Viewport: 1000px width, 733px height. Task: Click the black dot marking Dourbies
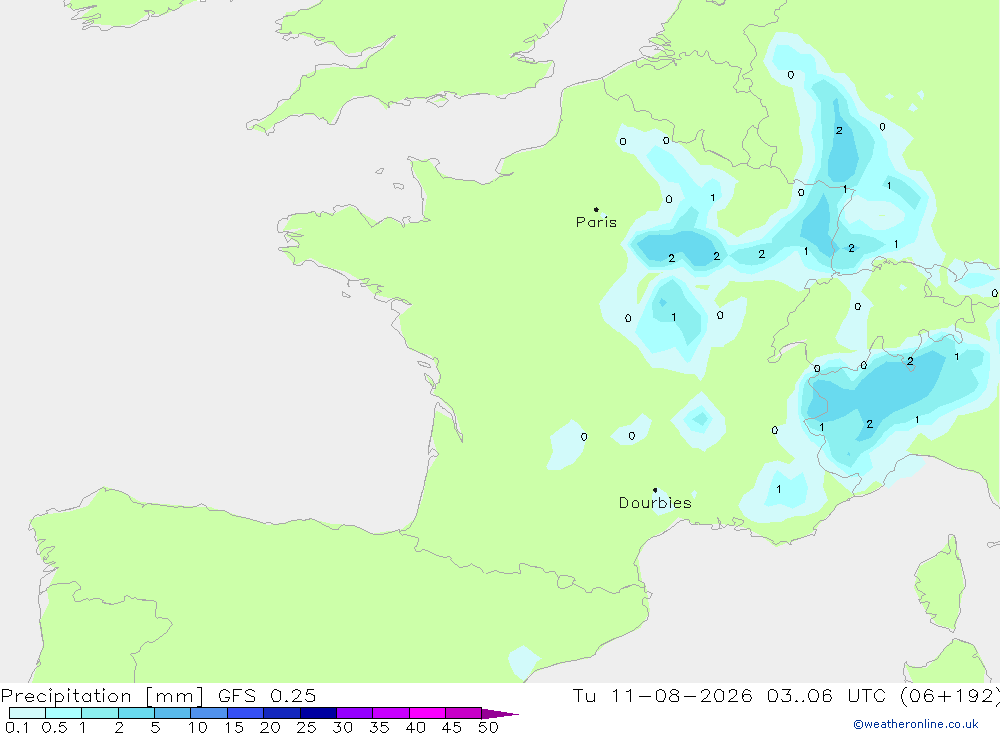pyautogui.click(x=655, y=490)
